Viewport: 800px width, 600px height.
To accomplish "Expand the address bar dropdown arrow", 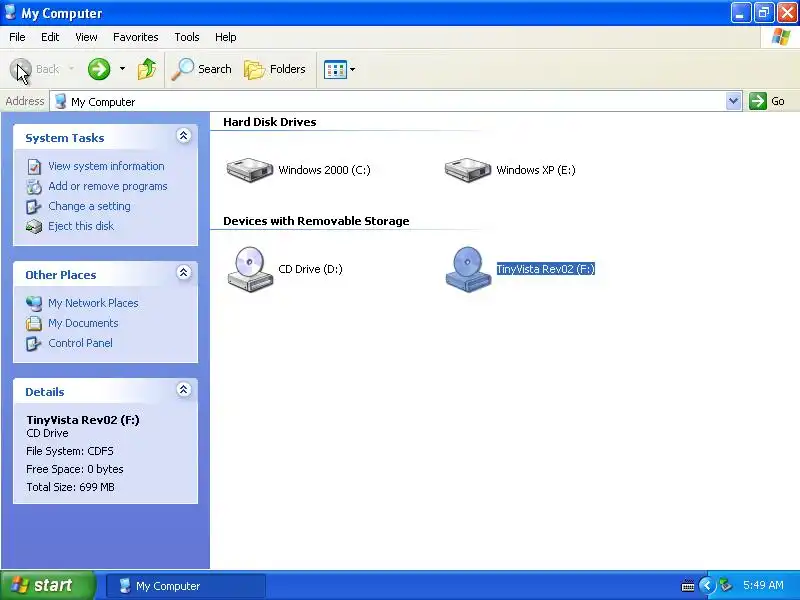I will tap(733, 101).
